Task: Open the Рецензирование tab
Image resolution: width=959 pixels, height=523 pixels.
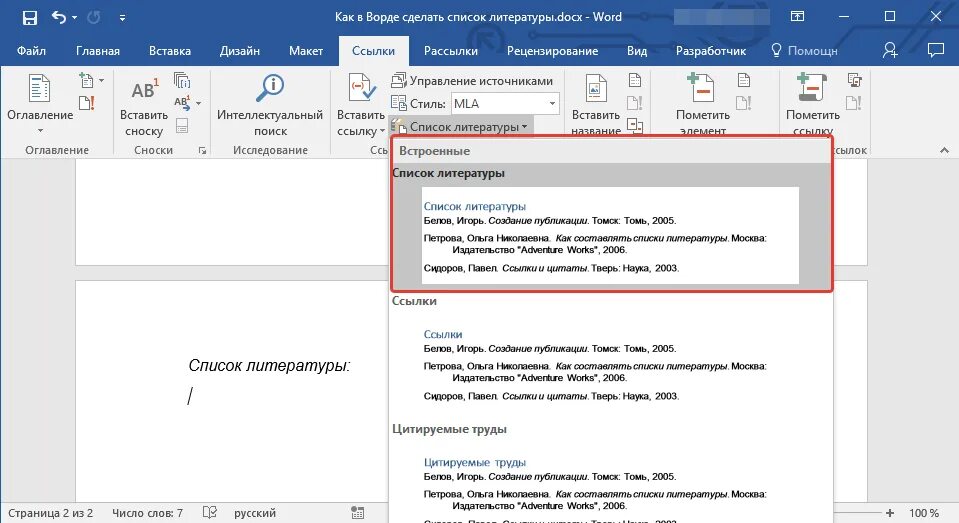Action: 552,51
